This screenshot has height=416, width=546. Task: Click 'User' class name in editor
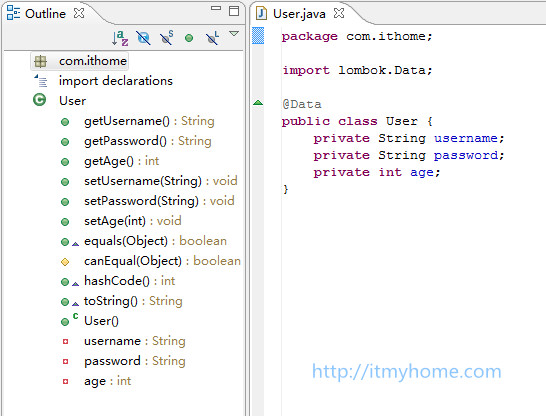pyautogui.click(x=401, y=121)
